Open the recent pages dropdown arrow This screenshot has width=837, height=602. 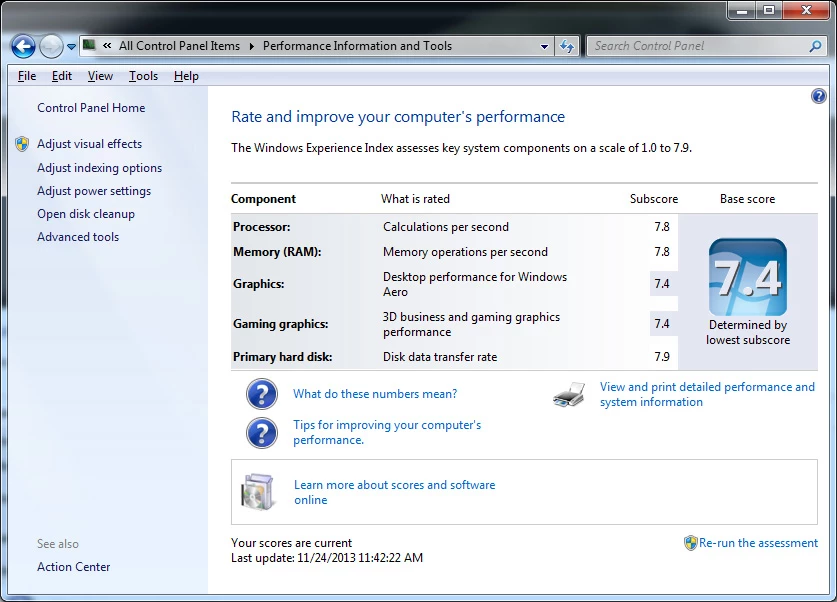[71, 47]
